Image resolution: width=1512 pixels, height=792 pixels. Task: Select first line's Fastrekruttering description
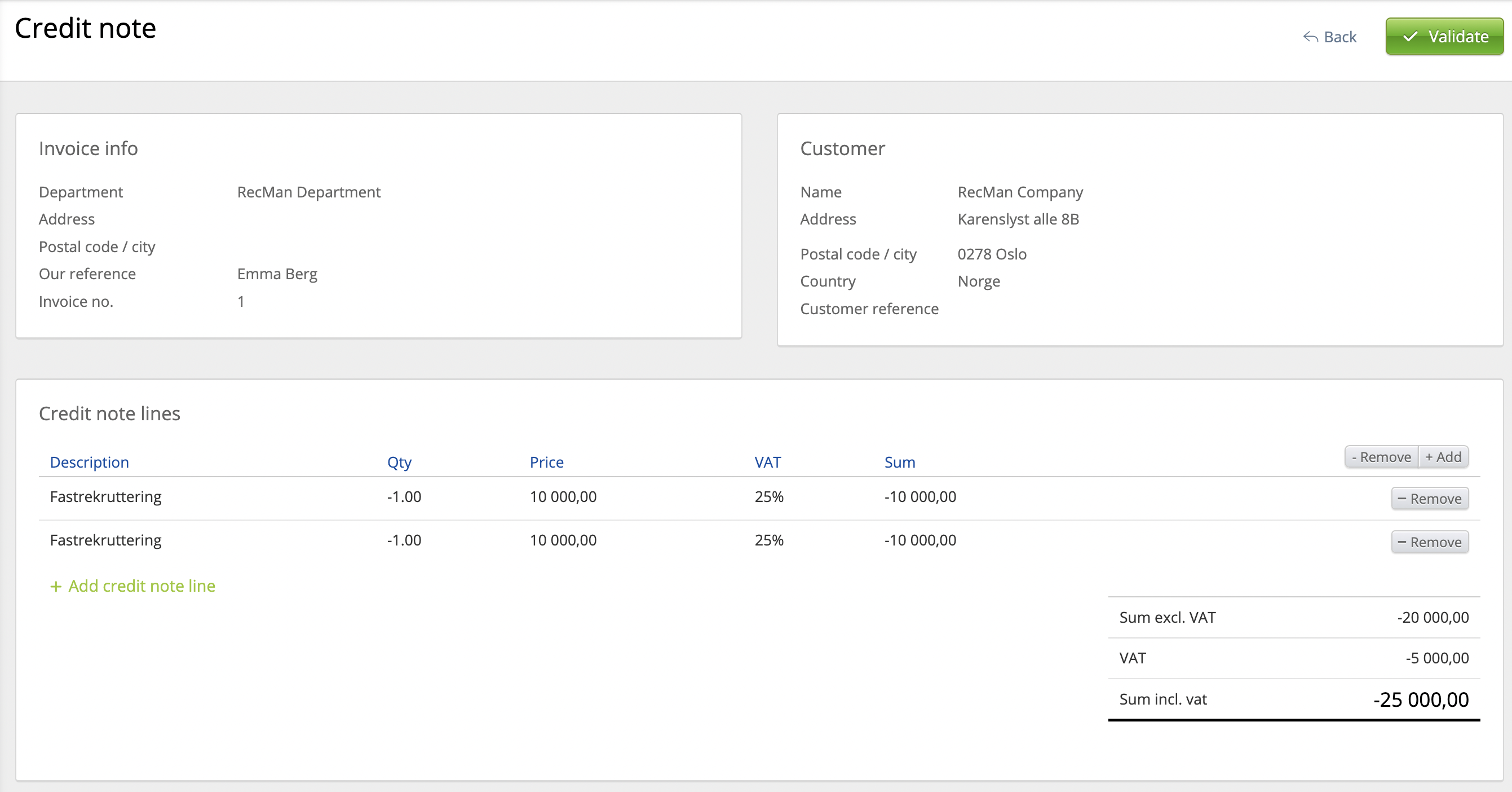(105, 496)
